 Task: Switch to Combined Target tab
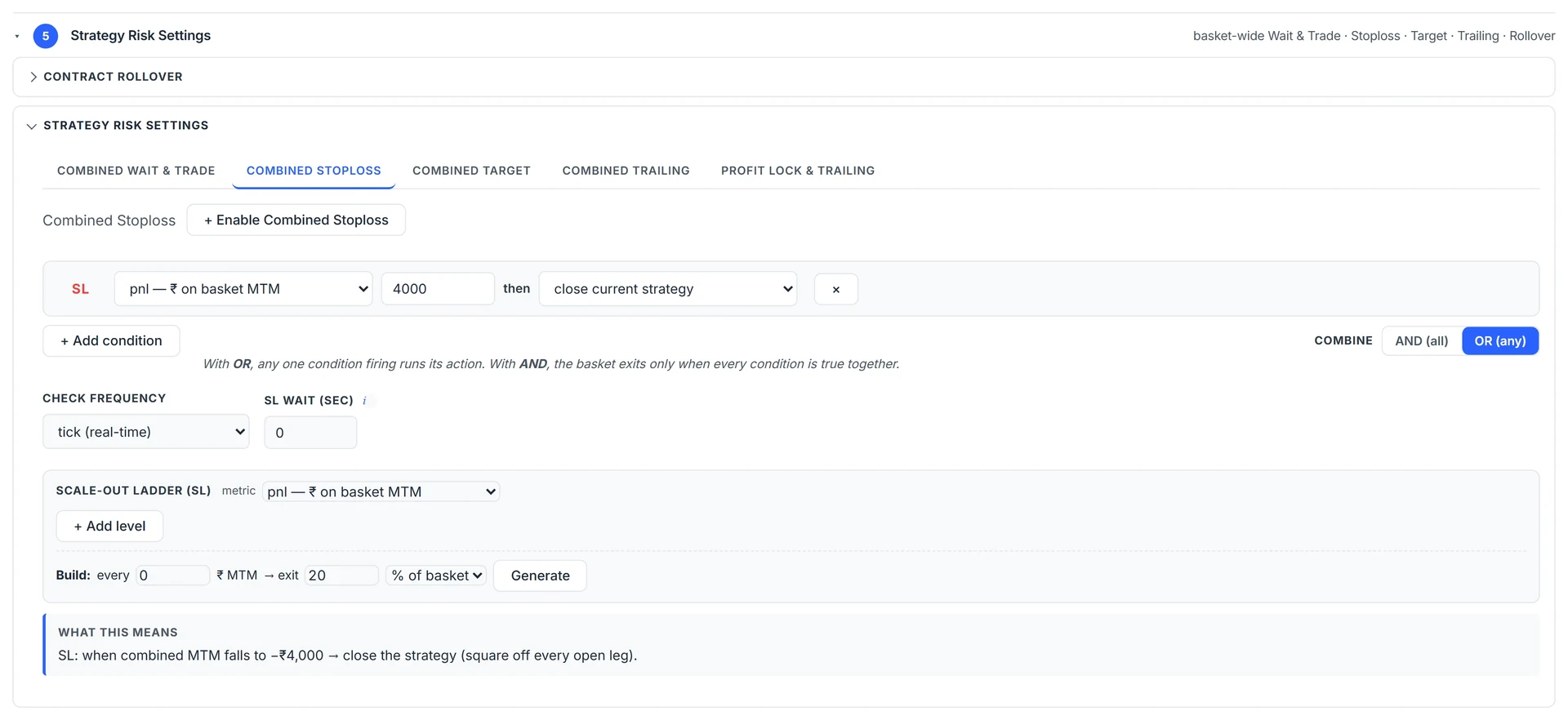[x=471, y=171]
